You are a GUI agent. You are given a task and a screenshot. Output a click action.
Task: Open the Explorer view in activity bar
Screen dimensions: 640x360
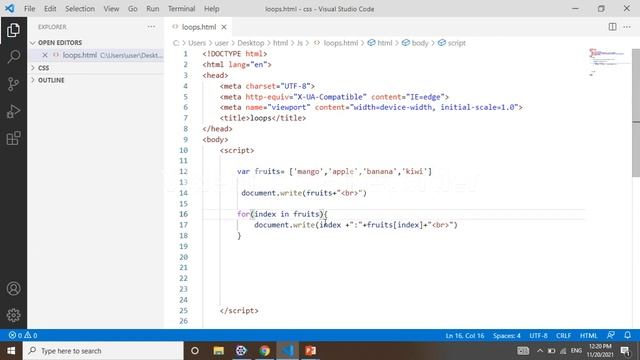13,30
